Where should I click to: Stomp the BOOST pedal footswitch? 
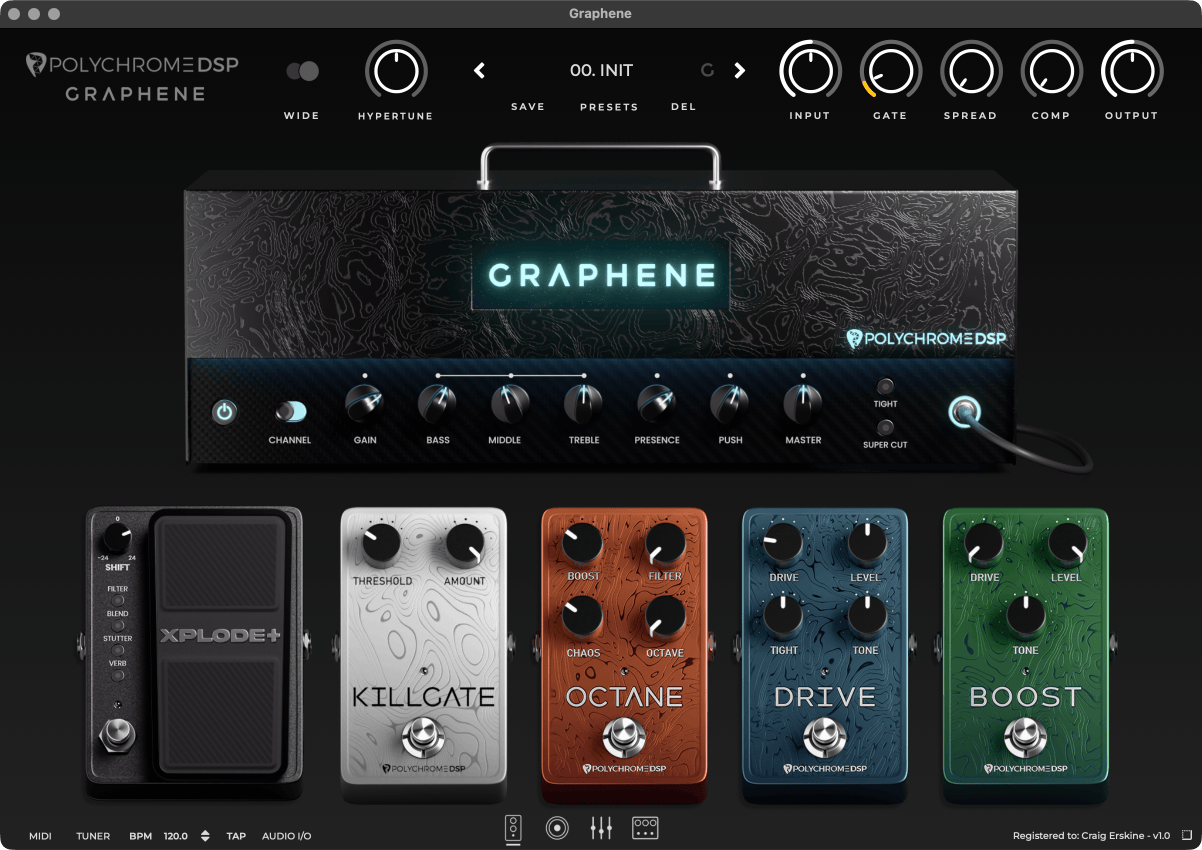pyautogui.click(x=1026, y=738)
